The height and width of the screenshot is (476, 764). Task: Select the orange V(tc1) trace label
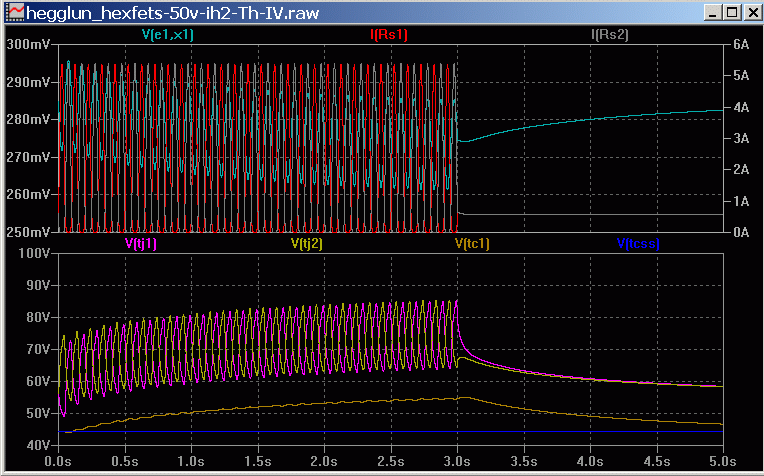coord(472,243)
